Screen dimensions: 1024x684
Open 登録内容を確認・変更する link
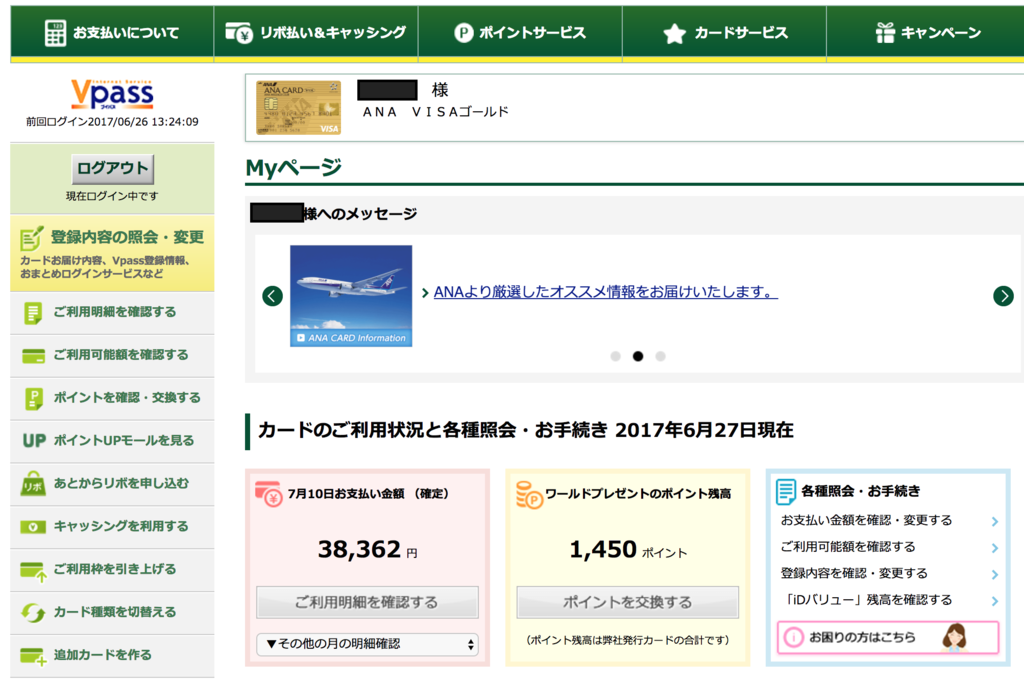(x=854, y=574)
